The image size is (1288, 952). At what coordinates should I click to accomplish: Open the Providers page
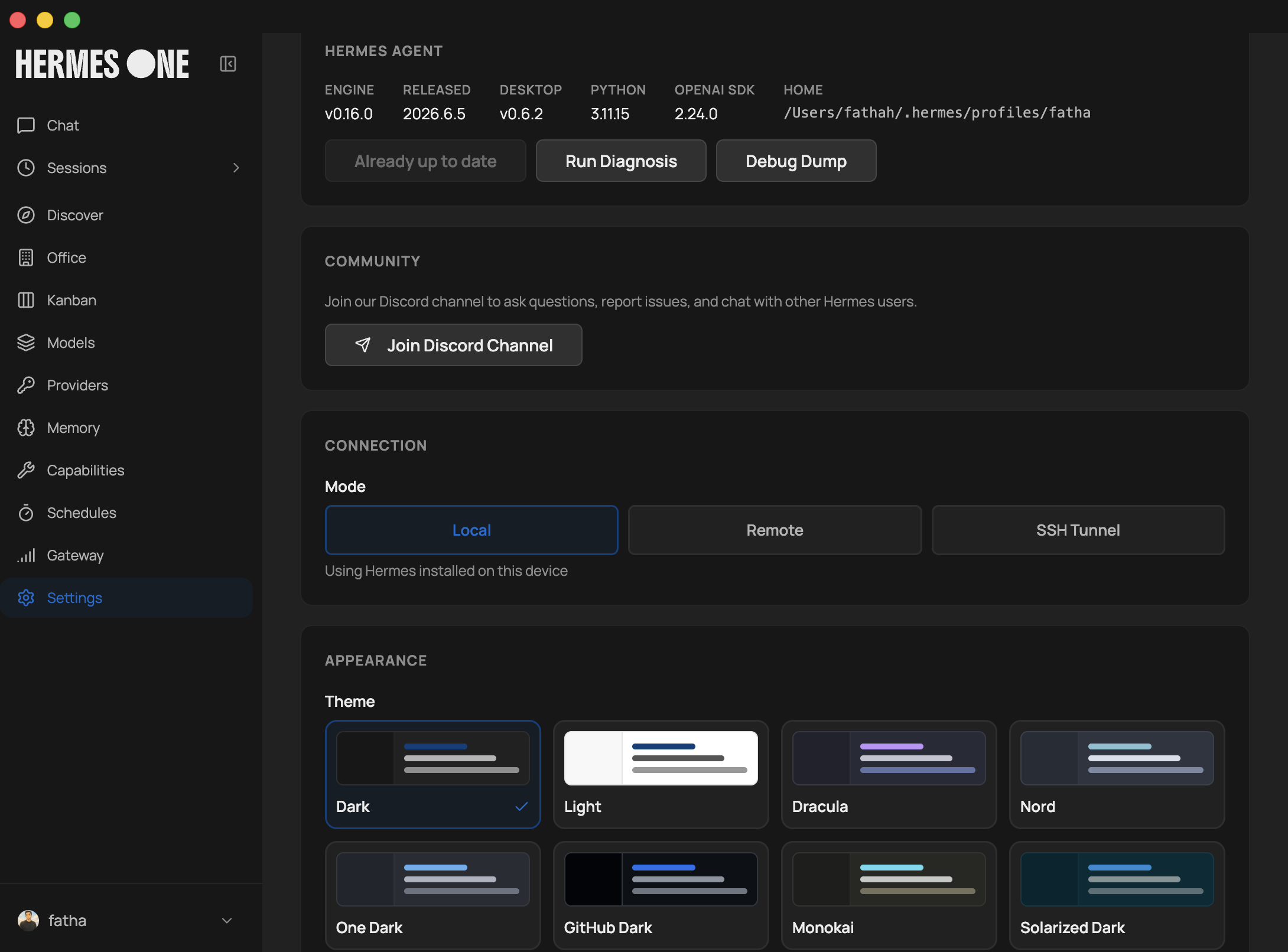[x=126, y=385]
